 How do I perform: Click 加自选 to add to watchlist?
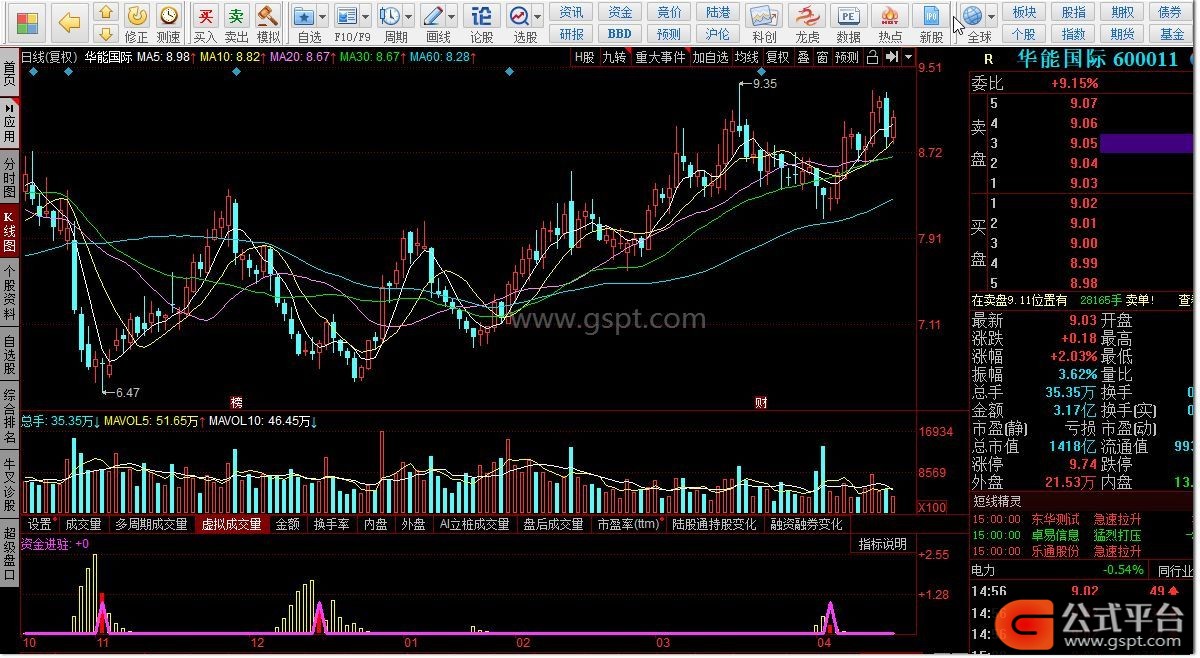(710, 58)
